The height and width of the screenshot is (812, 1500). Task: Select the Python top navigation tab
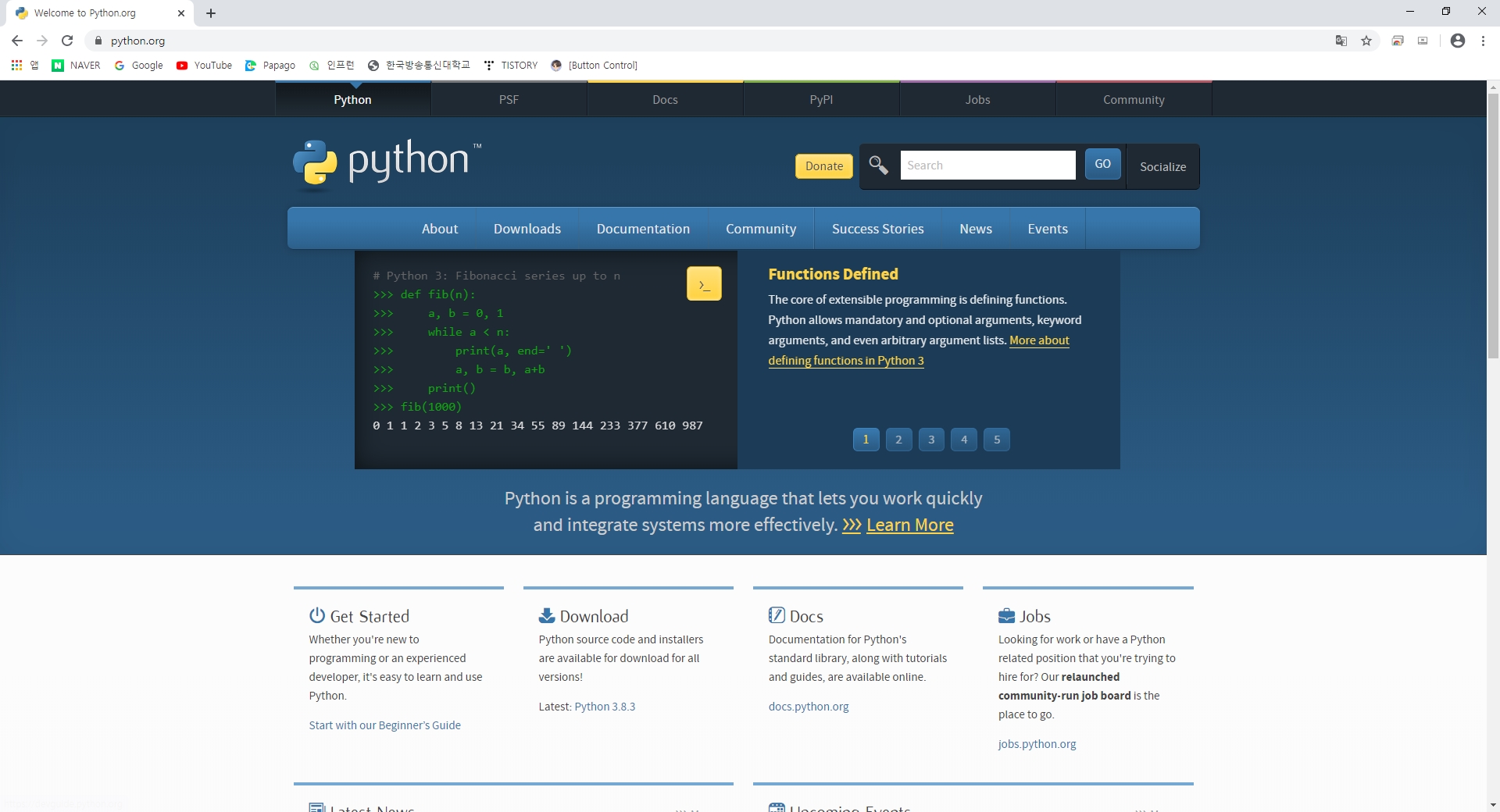pyautogui.click(x=353, y=99)
